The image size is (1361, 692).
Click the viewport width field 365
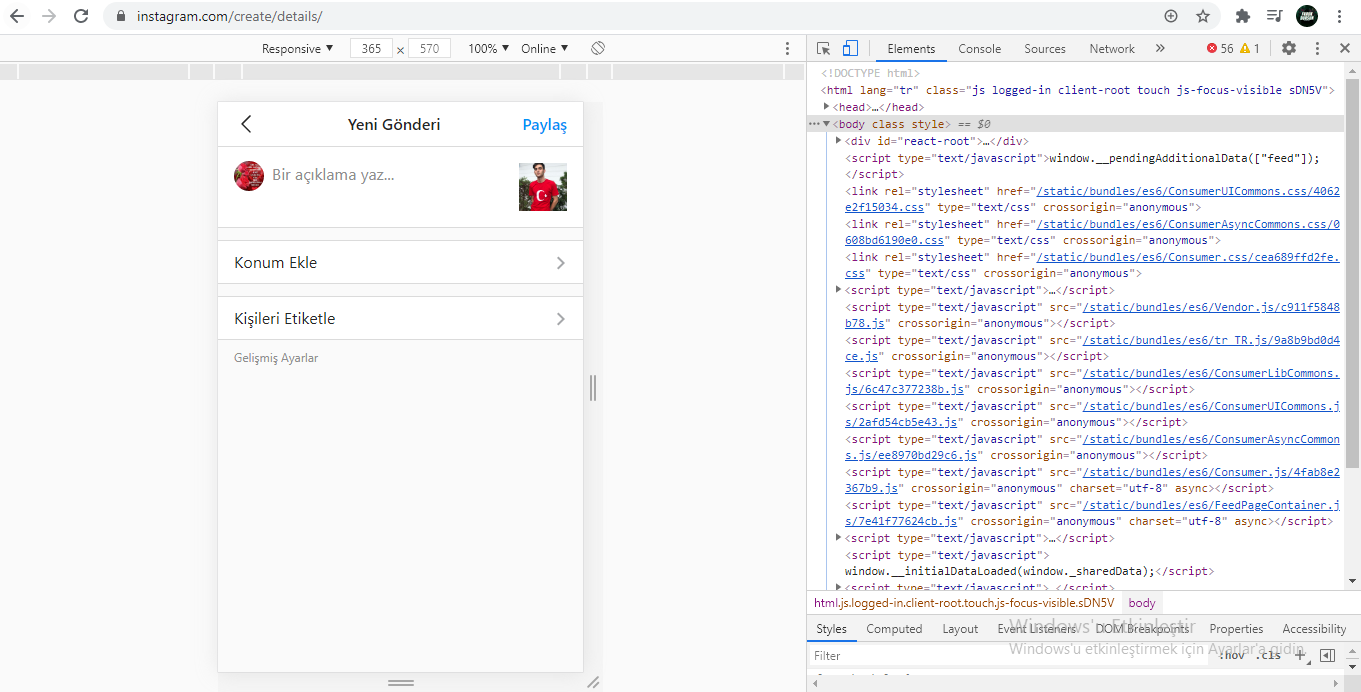pyautogui.click(x=372, y=48)
